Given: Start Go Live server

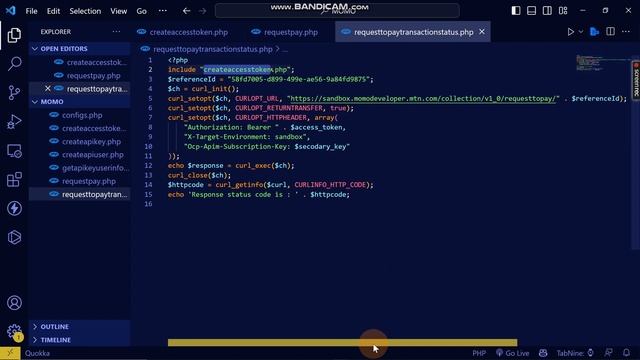Looking at the screenshot, I should tap(513, 353).
